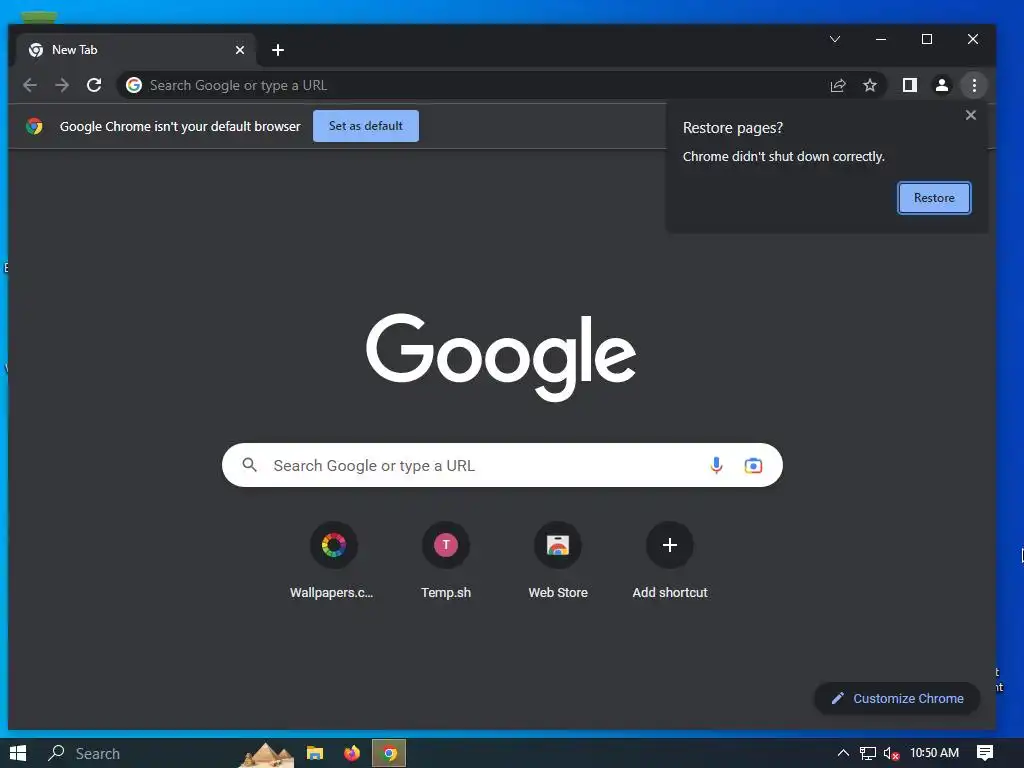This screenshot has width=1024, height=768.
Task: Select the New Tab tab
Action: tap(137, 50)
